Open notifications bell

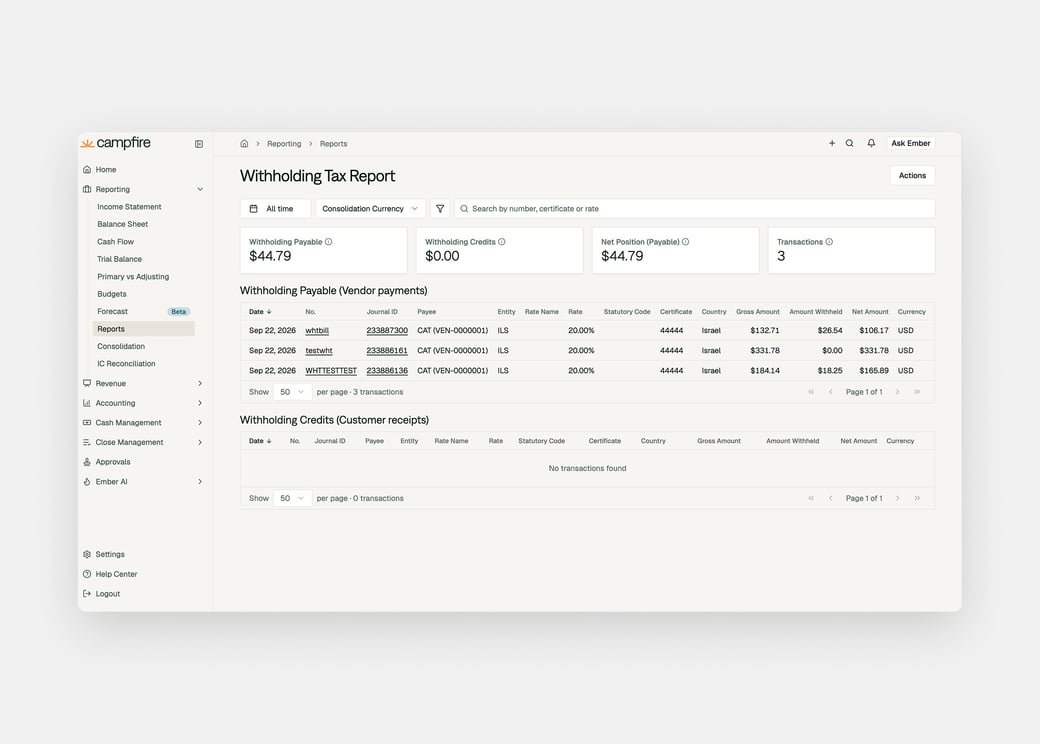click(x=872, y=143)
